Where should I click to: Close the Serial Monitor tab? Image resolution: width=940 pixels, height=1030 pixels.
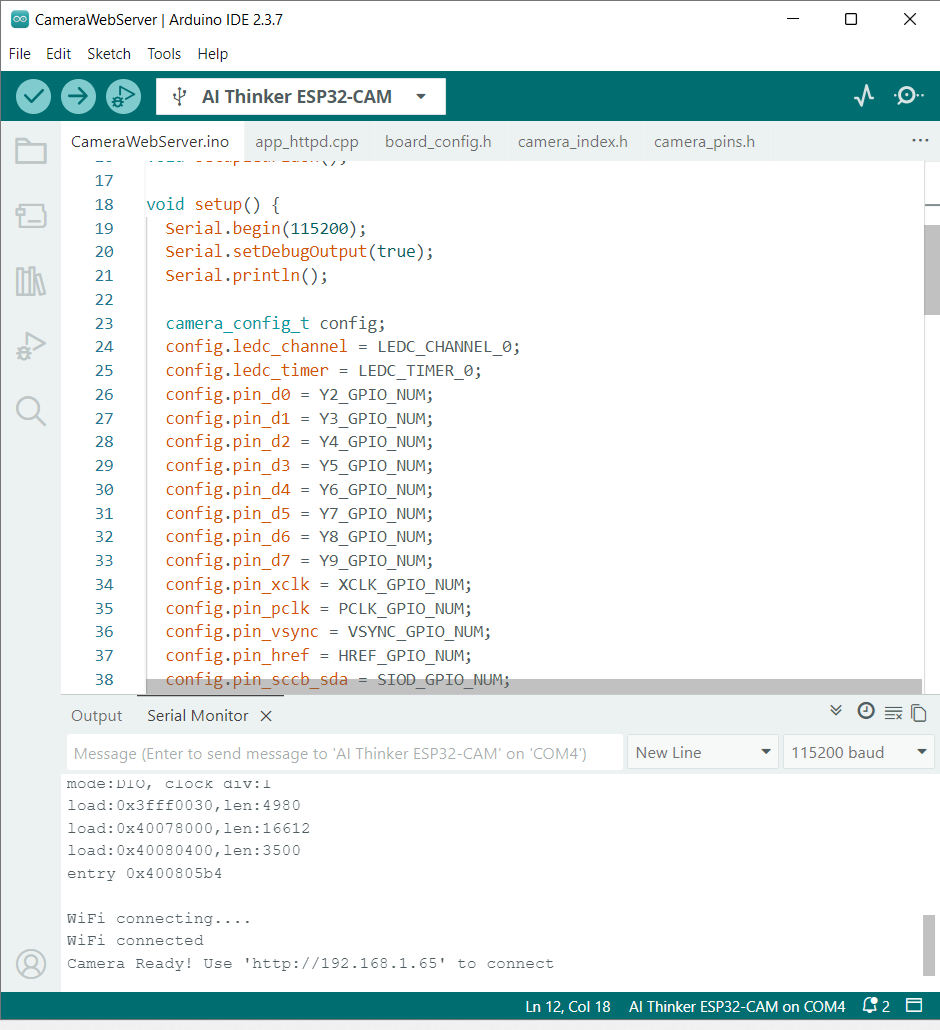266,716
